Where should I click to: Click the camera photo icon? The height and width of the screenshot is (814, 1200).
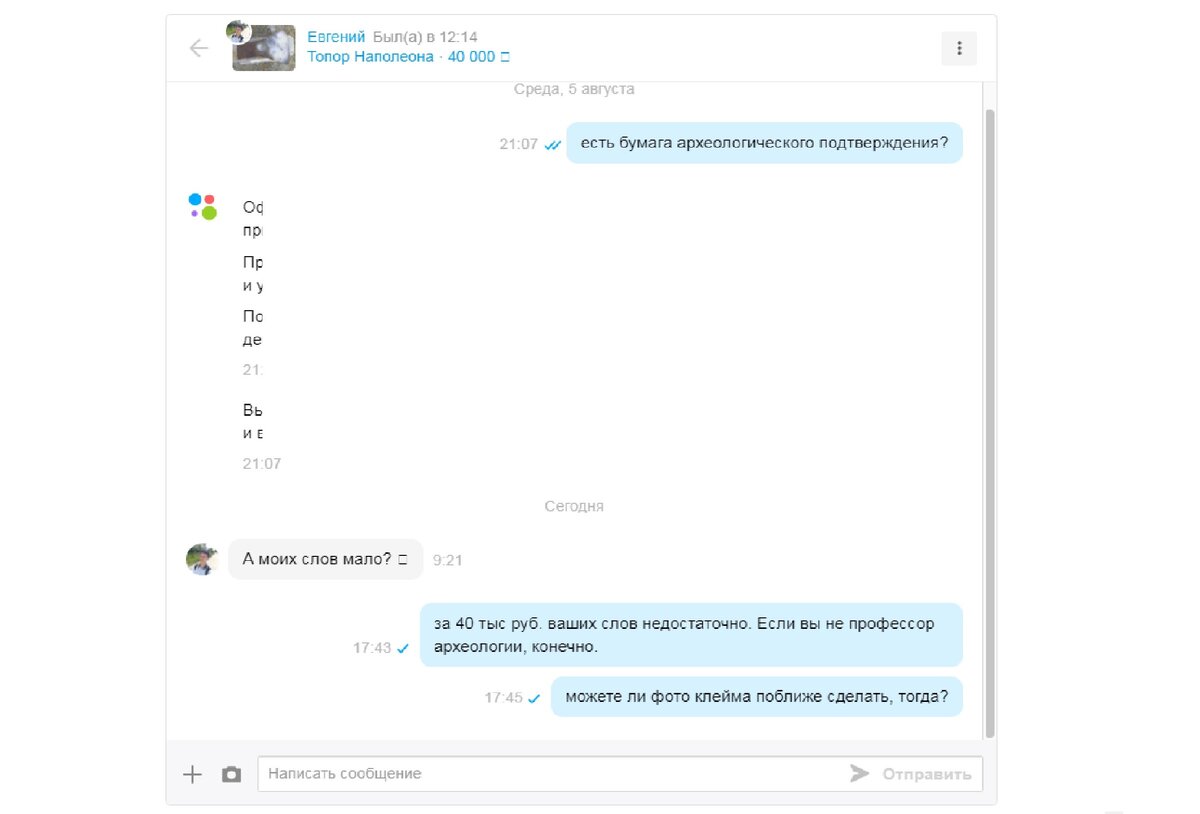click(x=231, y=774)
